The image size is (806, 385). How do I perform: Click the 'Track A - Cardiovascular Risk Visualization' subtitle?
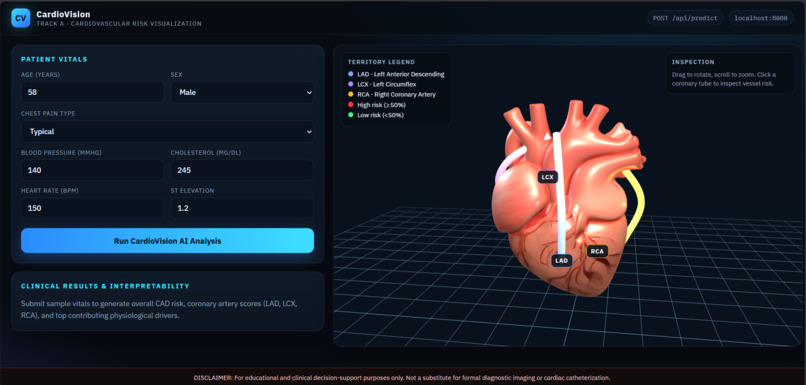[119, 24]
